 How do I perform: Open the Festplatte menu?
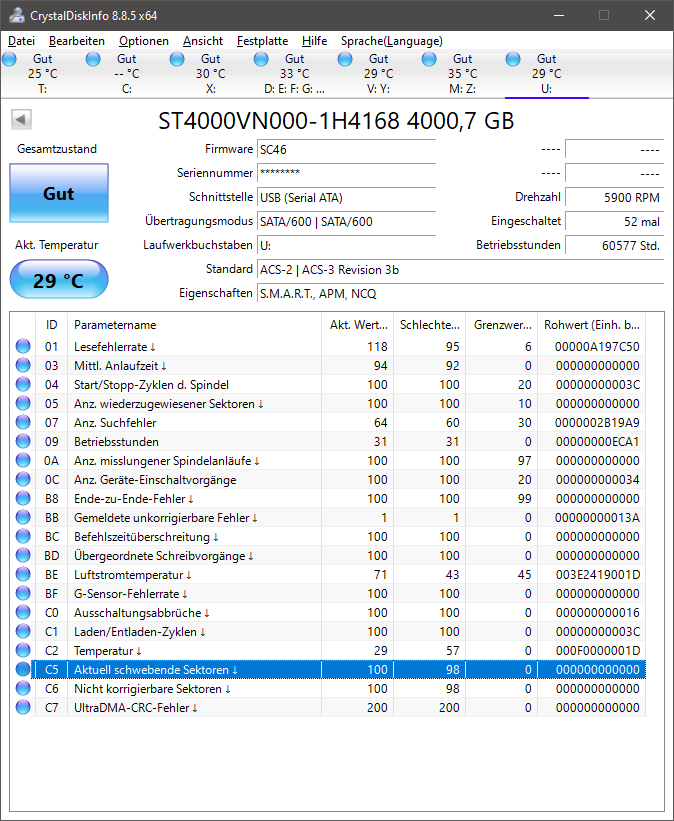coord(262,41)
